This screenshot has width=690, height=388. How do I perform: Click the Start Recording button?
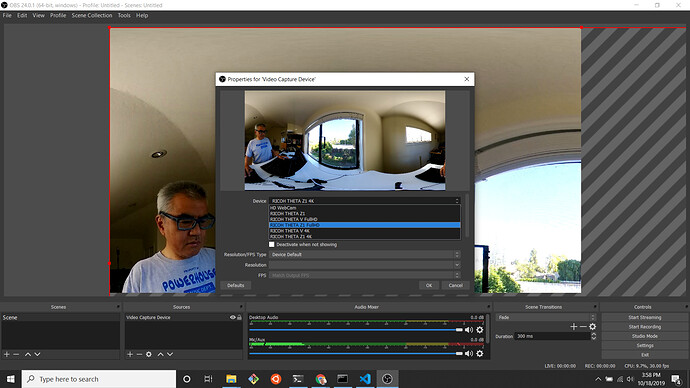[644, 327]
